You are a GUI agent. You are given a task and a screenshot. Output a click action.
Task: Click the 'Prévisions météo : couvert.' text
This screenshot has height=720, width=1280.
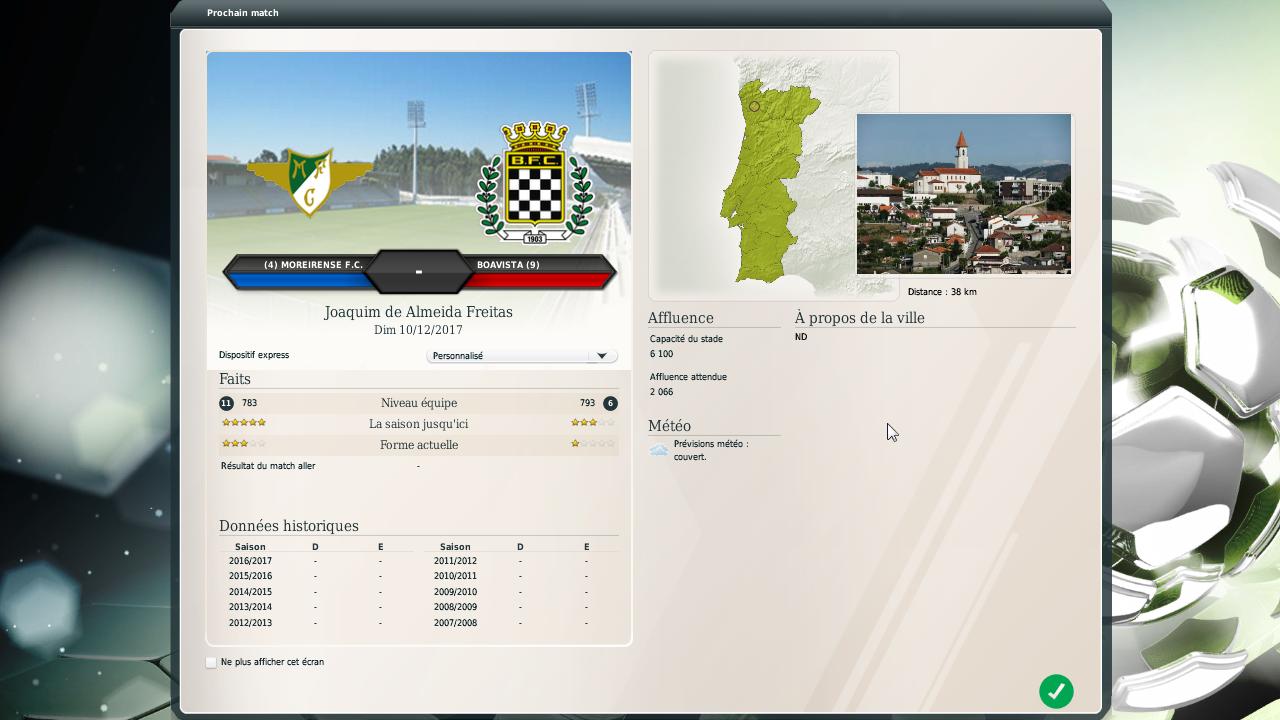pos(710,450)
